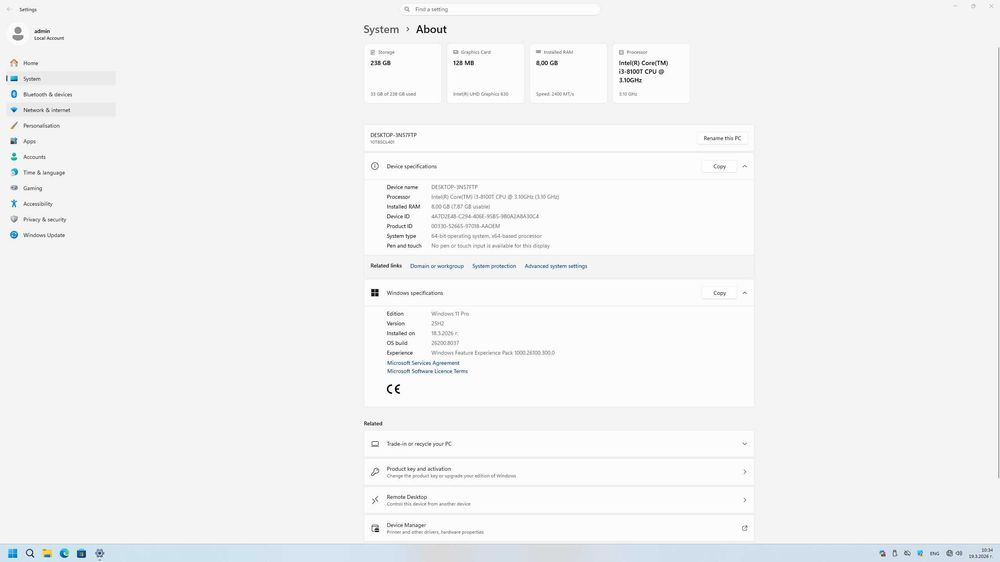This screenshot has height=562, width=1000.
Task: Open the volume speaker tray icon
Action: coord(959,554)
